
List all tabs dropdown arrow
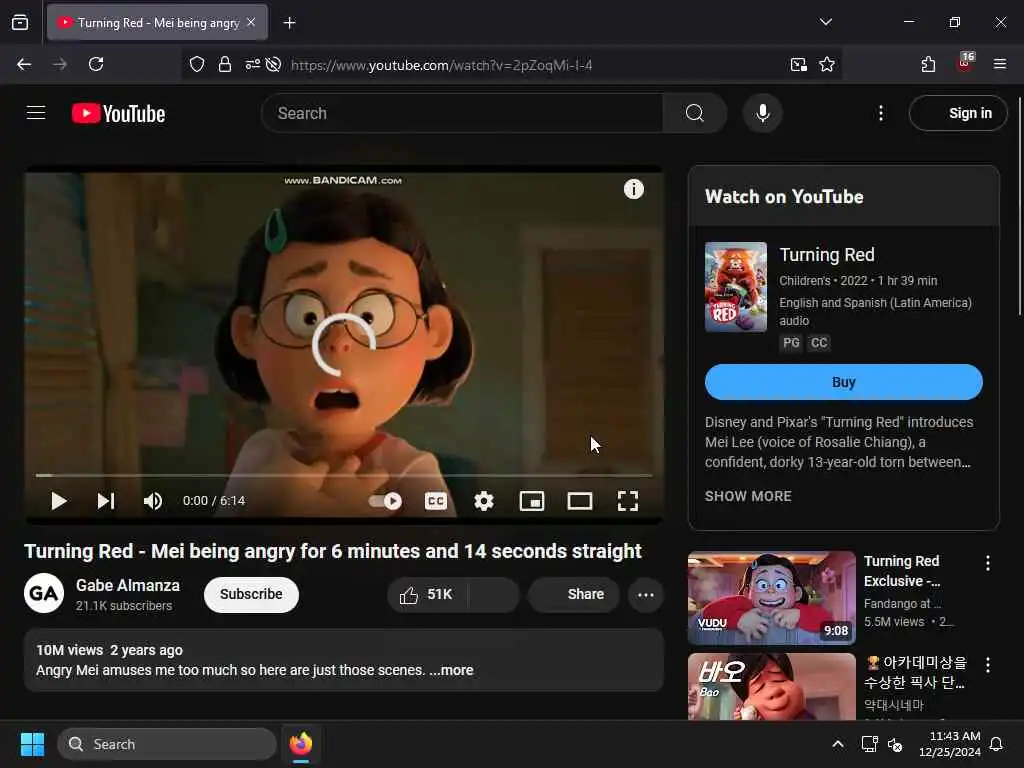pyautogui.click(x=825, y=22)
